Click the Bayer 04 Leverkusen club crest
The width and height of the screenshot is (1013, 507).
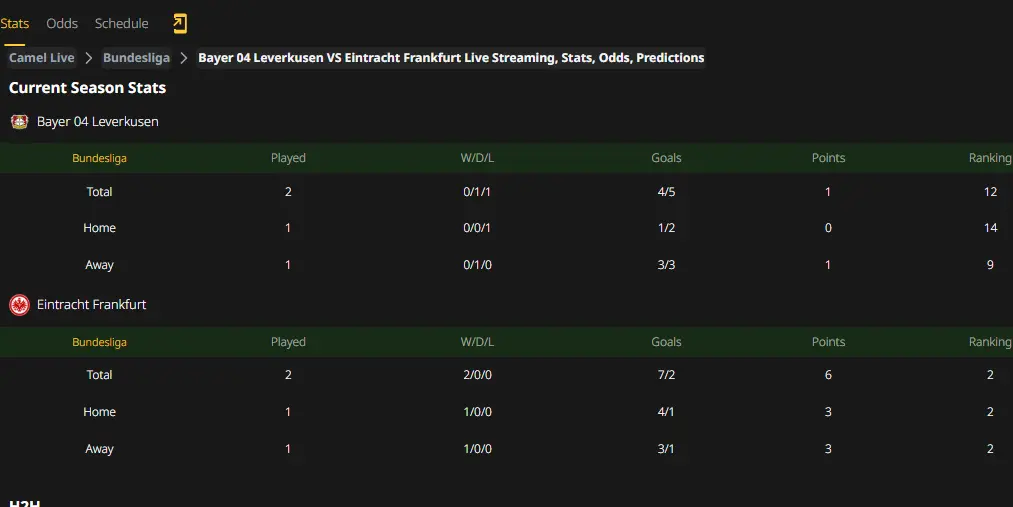click(x=19, y=121)
